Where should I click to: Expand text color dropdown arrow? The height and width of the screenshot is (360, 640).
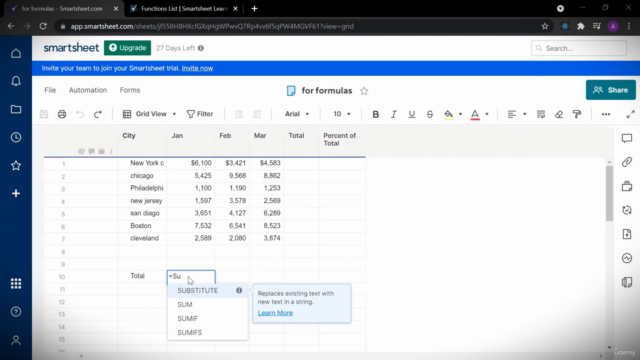click(x=487, y=114)
